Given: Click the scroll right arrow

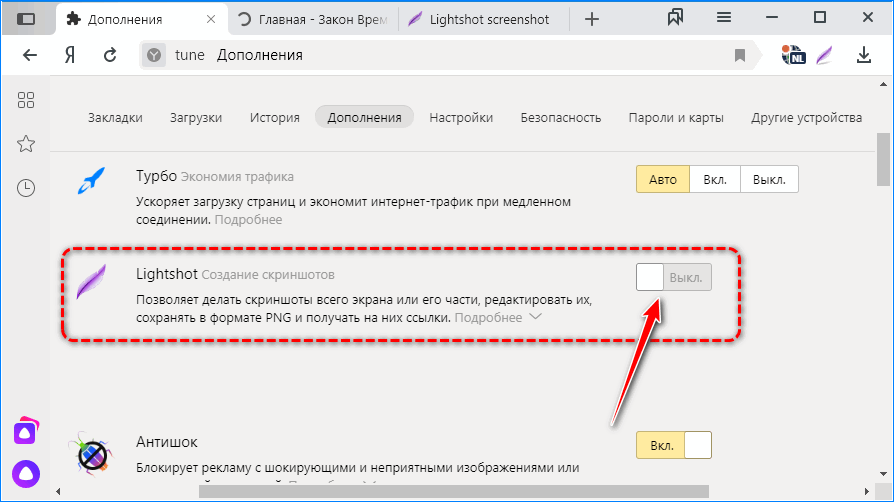Looking at the screenshot, I should [867, 491].
